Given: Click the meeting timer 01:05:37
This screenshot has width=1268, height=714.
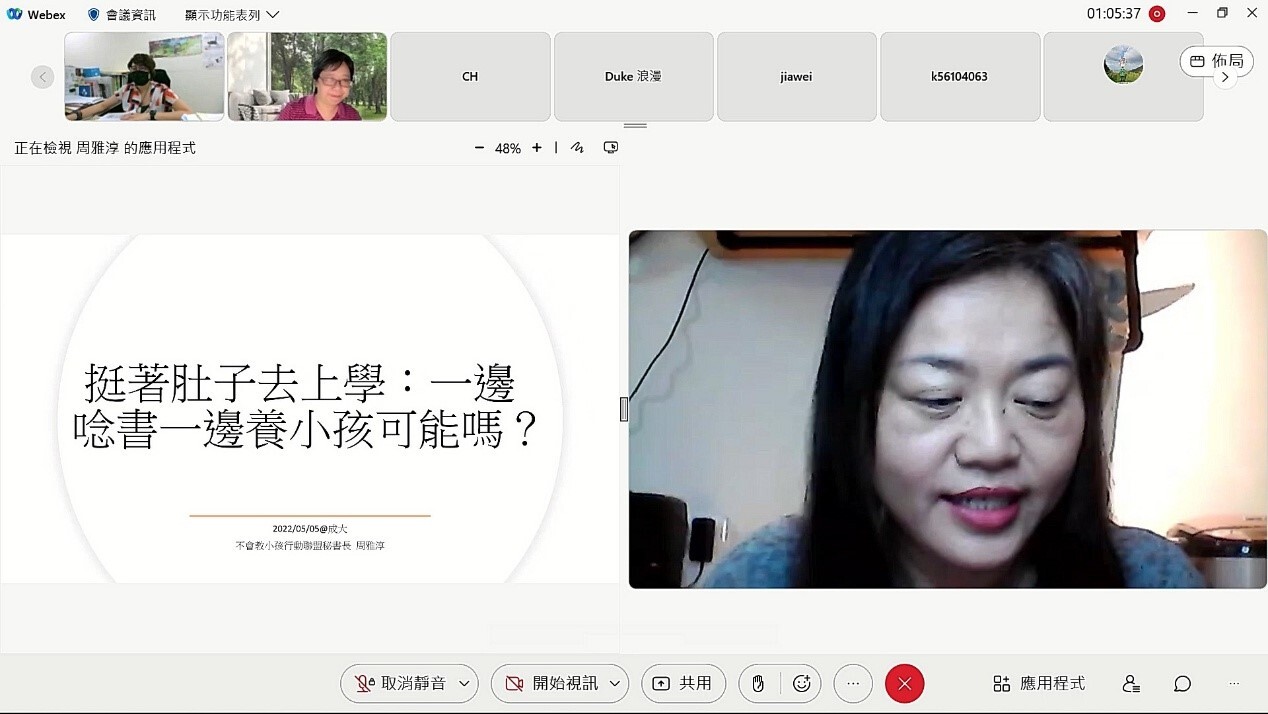Looking at the screenshot, I should (1114, 14).
